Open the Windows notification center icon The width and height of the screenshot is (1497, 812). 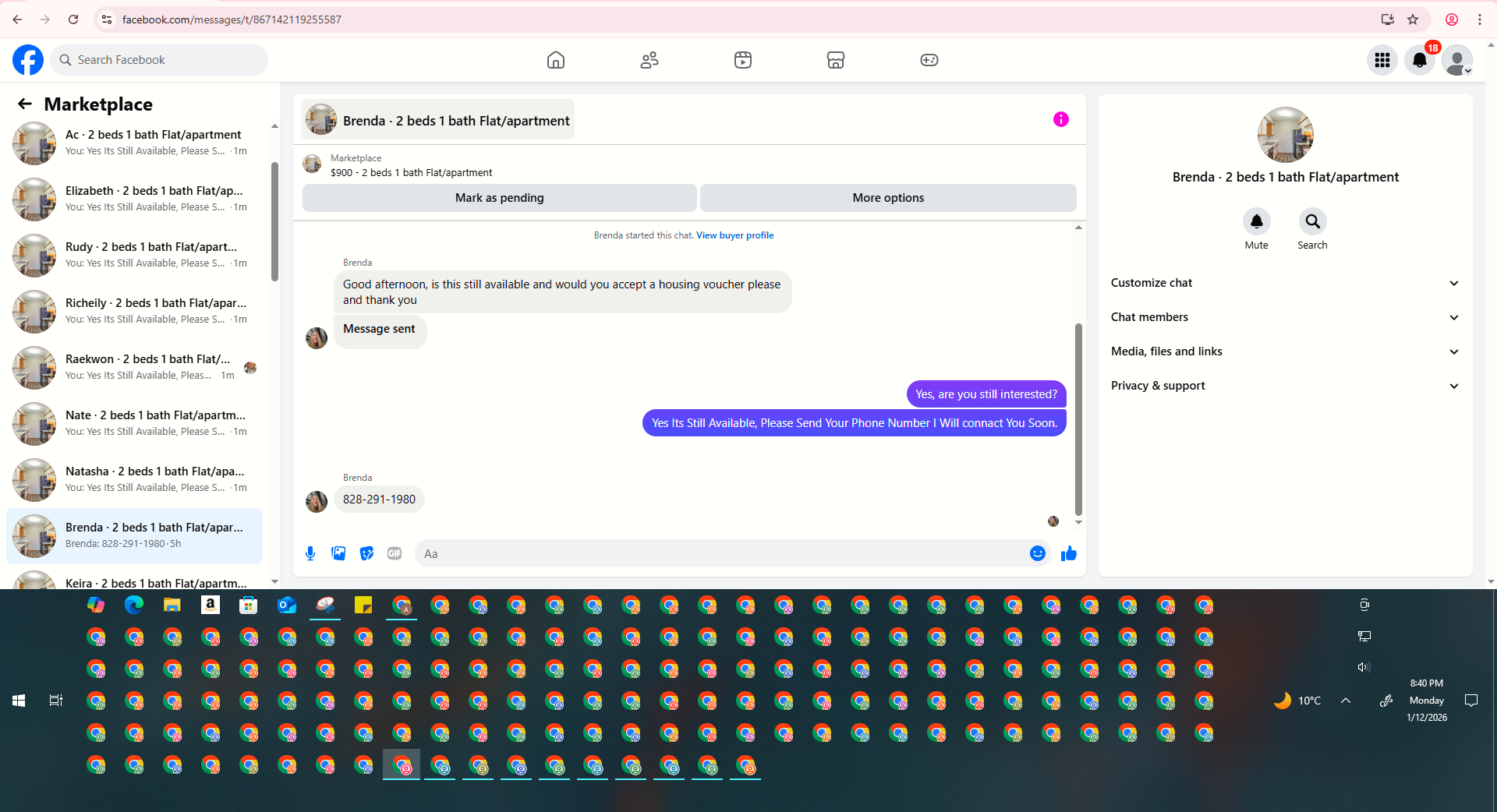(x=1471, y=701)
